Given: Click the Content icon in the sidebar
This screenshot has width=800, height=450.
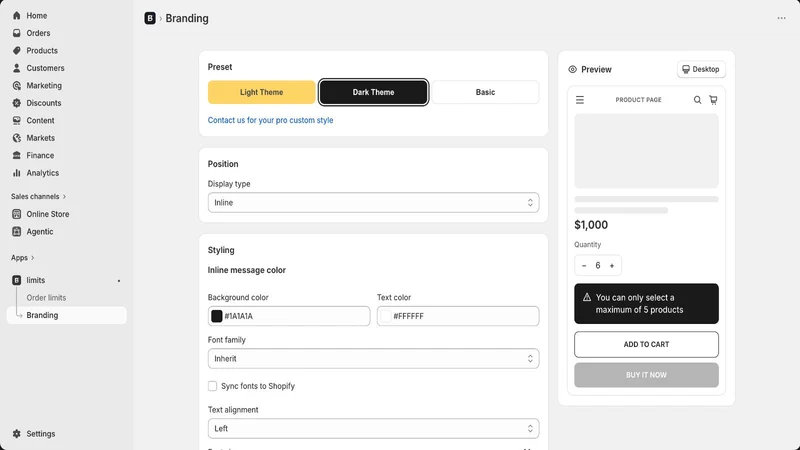Looking at the screenshot, I should [x=16, y=120].
